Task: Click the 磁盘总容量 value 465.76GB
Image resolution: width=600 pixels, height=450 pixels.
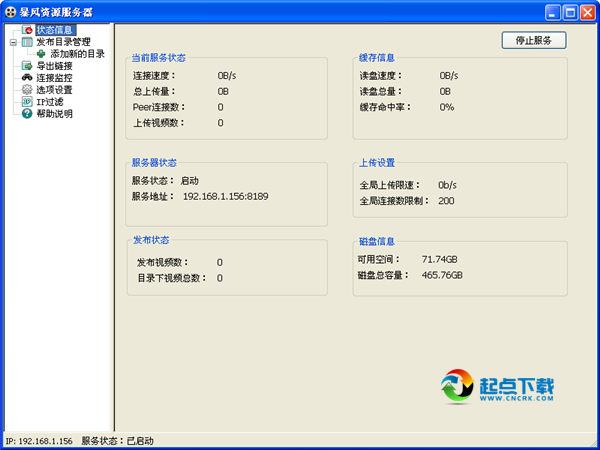Action: click(x=442, y=275)
